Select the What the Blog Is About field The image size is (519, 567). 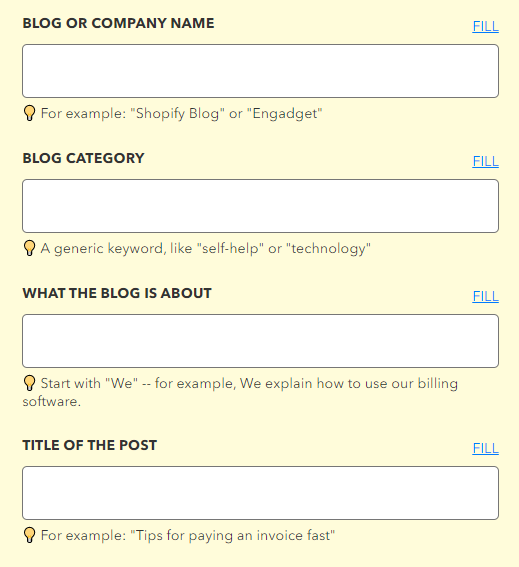[x=260, y=341]
